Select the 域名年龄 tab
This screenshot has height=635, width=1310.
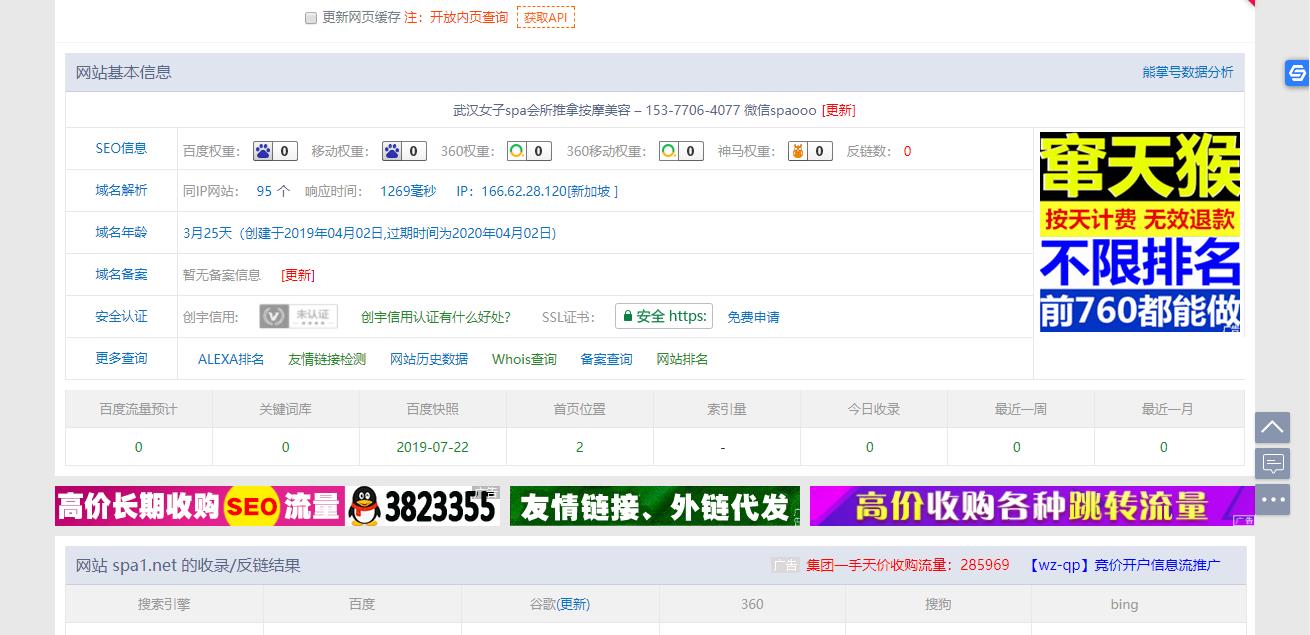coord(121,232)
